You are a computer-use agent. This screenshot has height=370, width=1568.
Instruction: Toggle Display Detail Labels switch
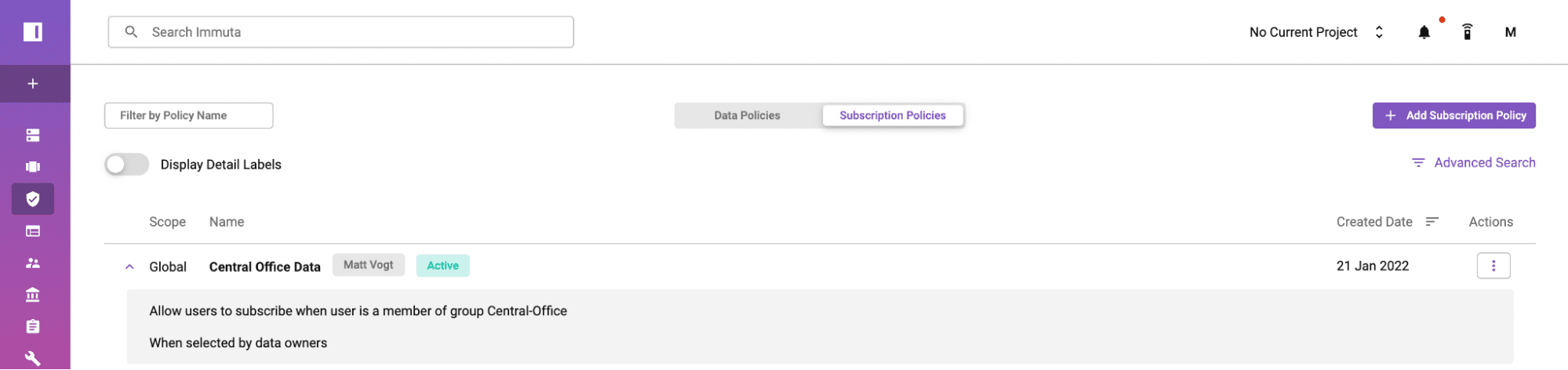point(126,165)
